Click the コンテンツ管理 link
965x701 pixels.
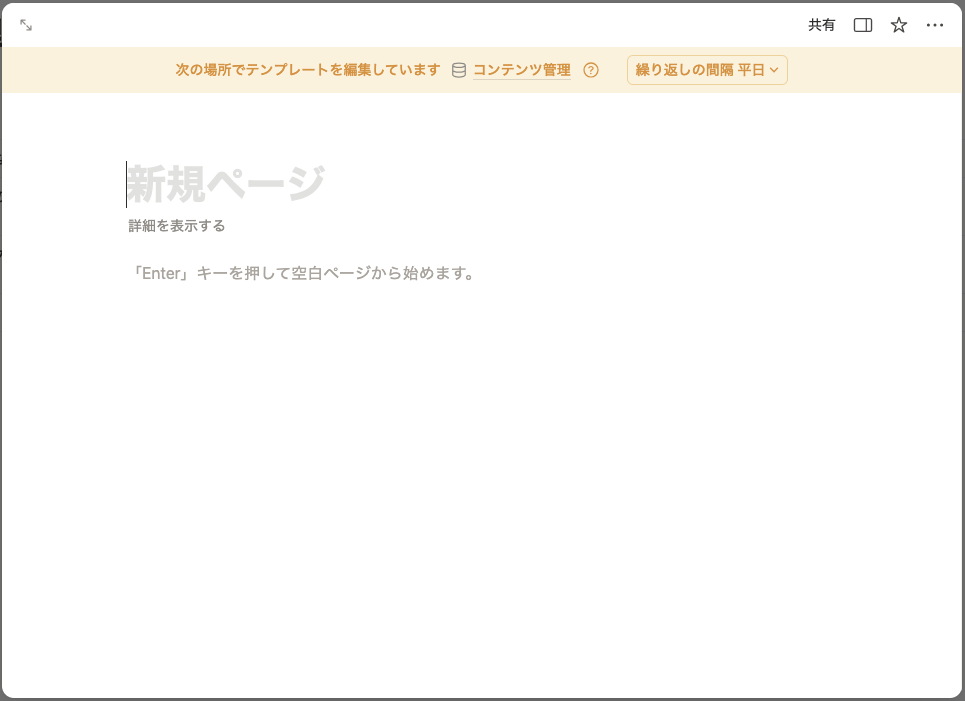coord(521,70)
